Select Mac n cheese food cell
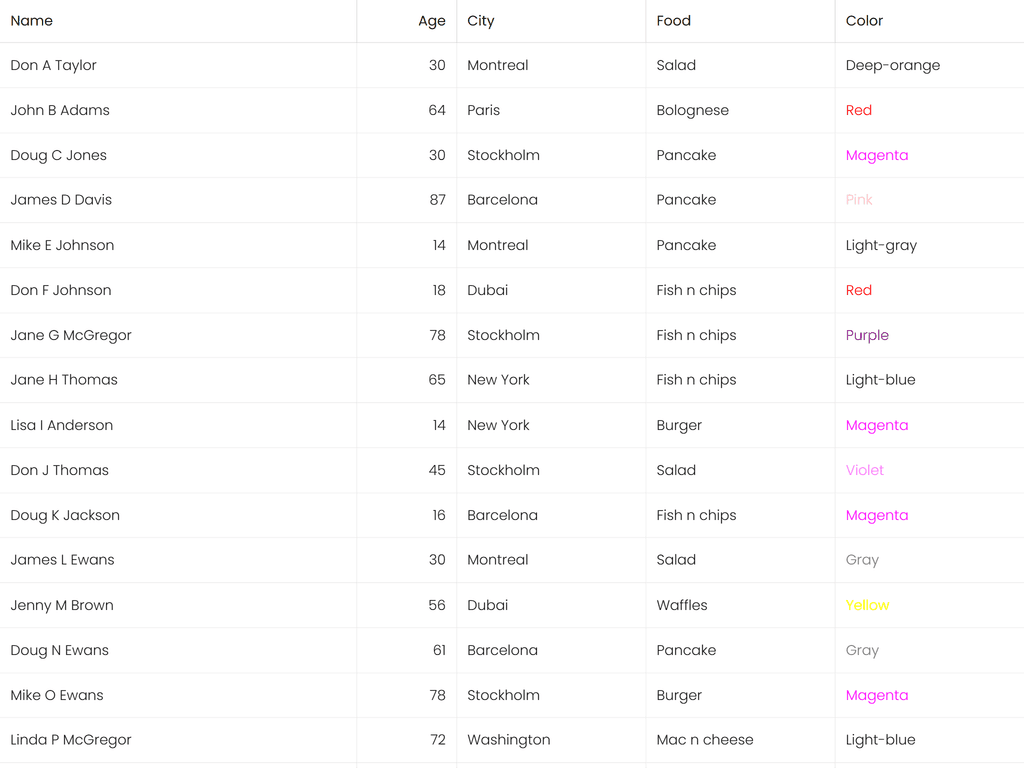Viewport: 1024px width, 768px height. [x=705, y=741]
